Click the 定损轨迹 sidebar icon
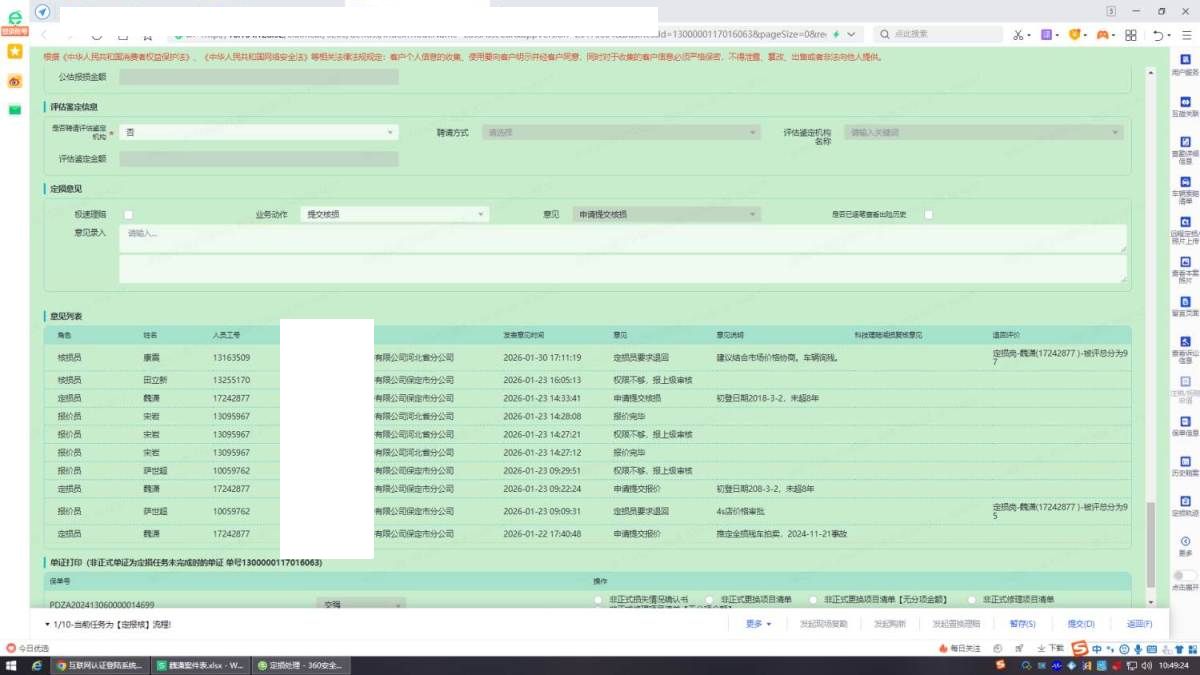This screenshot has height=675, width=1200. pyautogui.click(x=1185, y=501)
